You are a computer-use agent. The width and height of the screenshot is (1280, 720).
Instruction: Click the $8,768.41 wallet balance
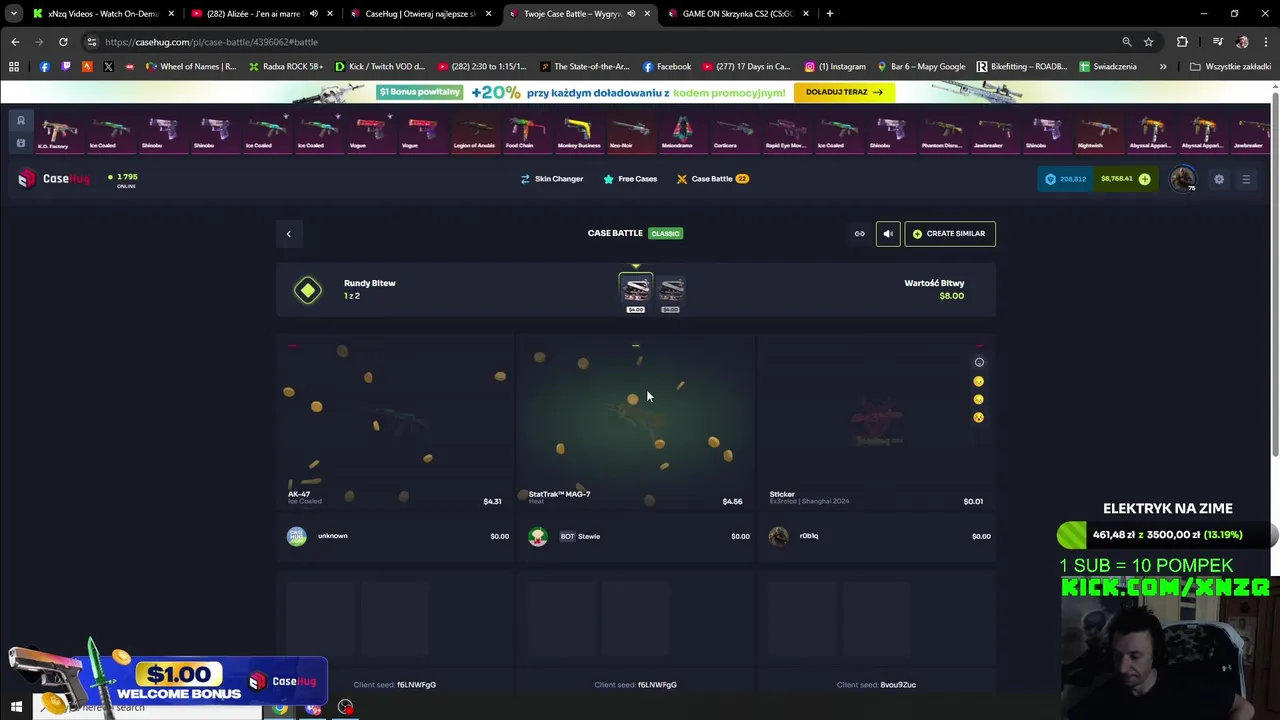pos(1117,179)
